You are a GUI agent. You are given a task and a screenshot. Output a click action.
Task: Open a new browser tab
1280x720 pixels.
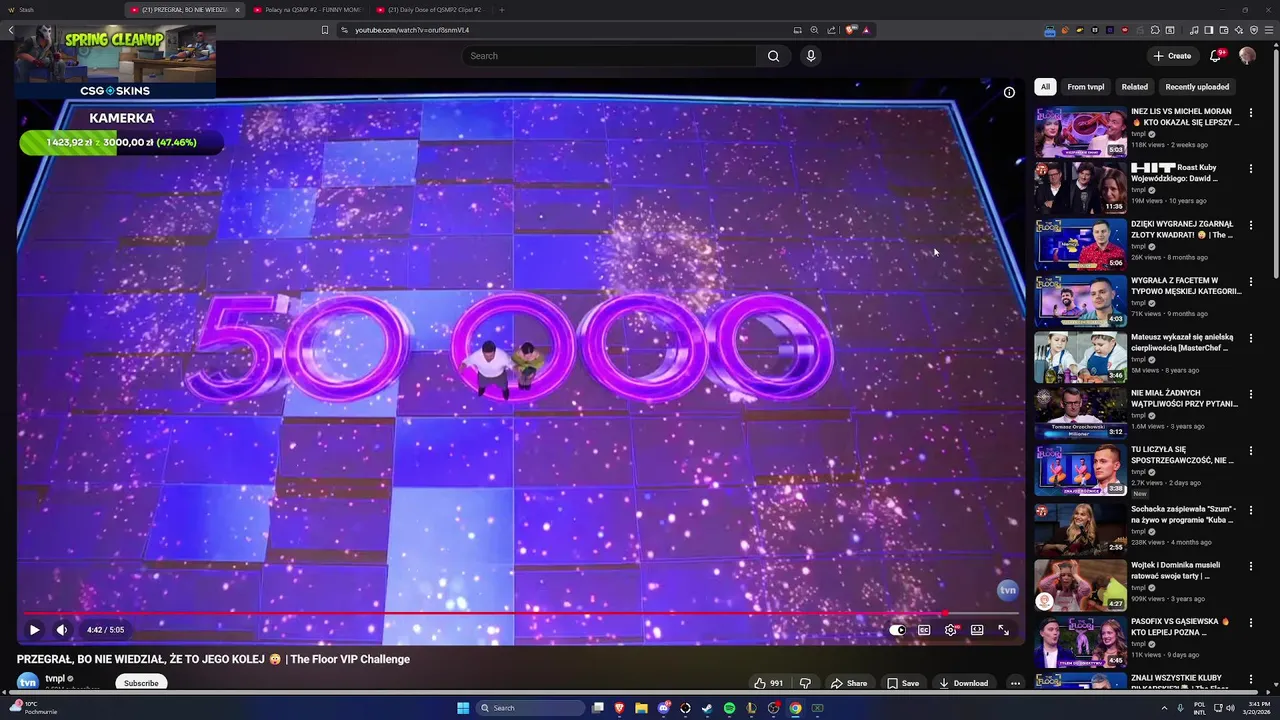click(x=502, y=9)
